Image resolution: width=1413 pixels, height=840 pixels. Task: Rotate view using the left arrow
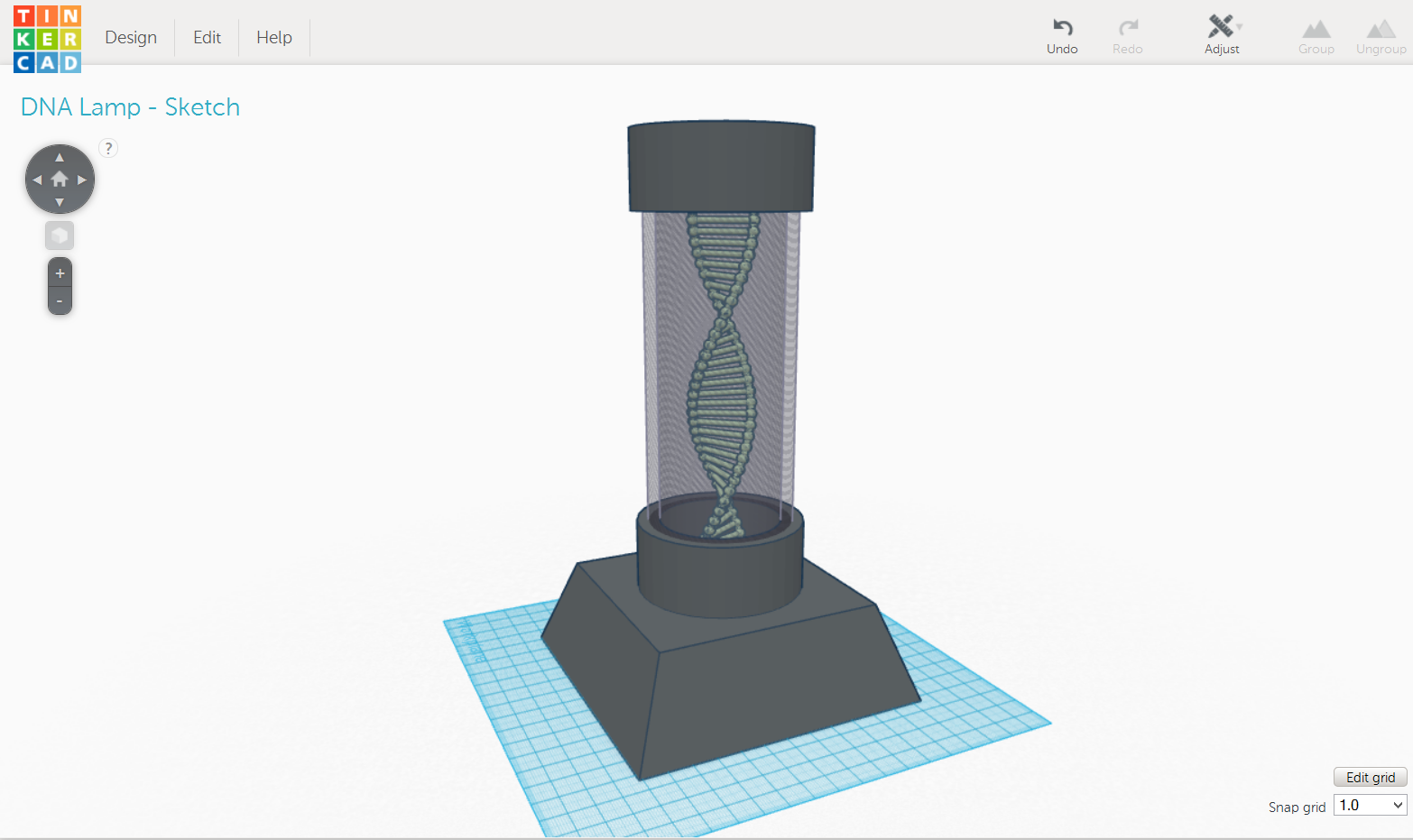(37, 179)
